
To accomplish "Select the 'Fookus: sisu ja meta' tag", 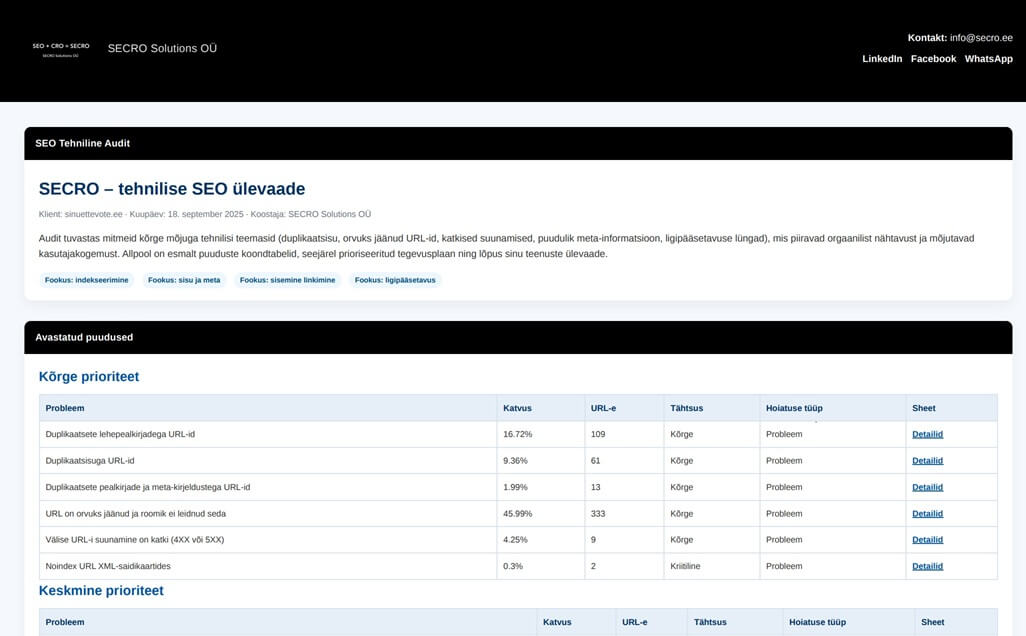I will [184, 280].
